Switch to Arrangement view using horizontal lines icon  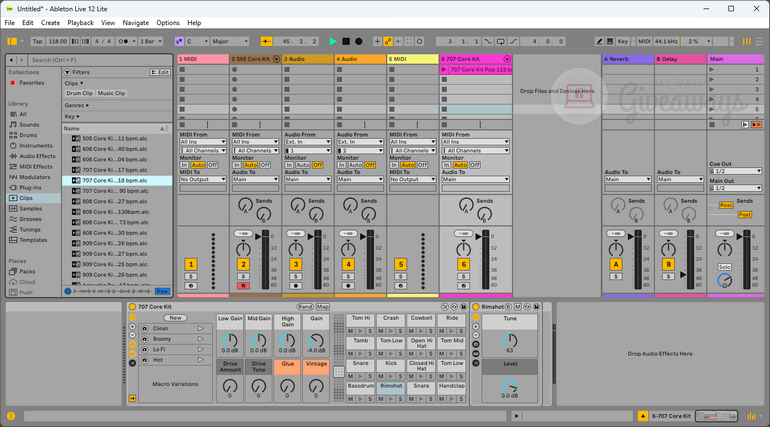759,41
